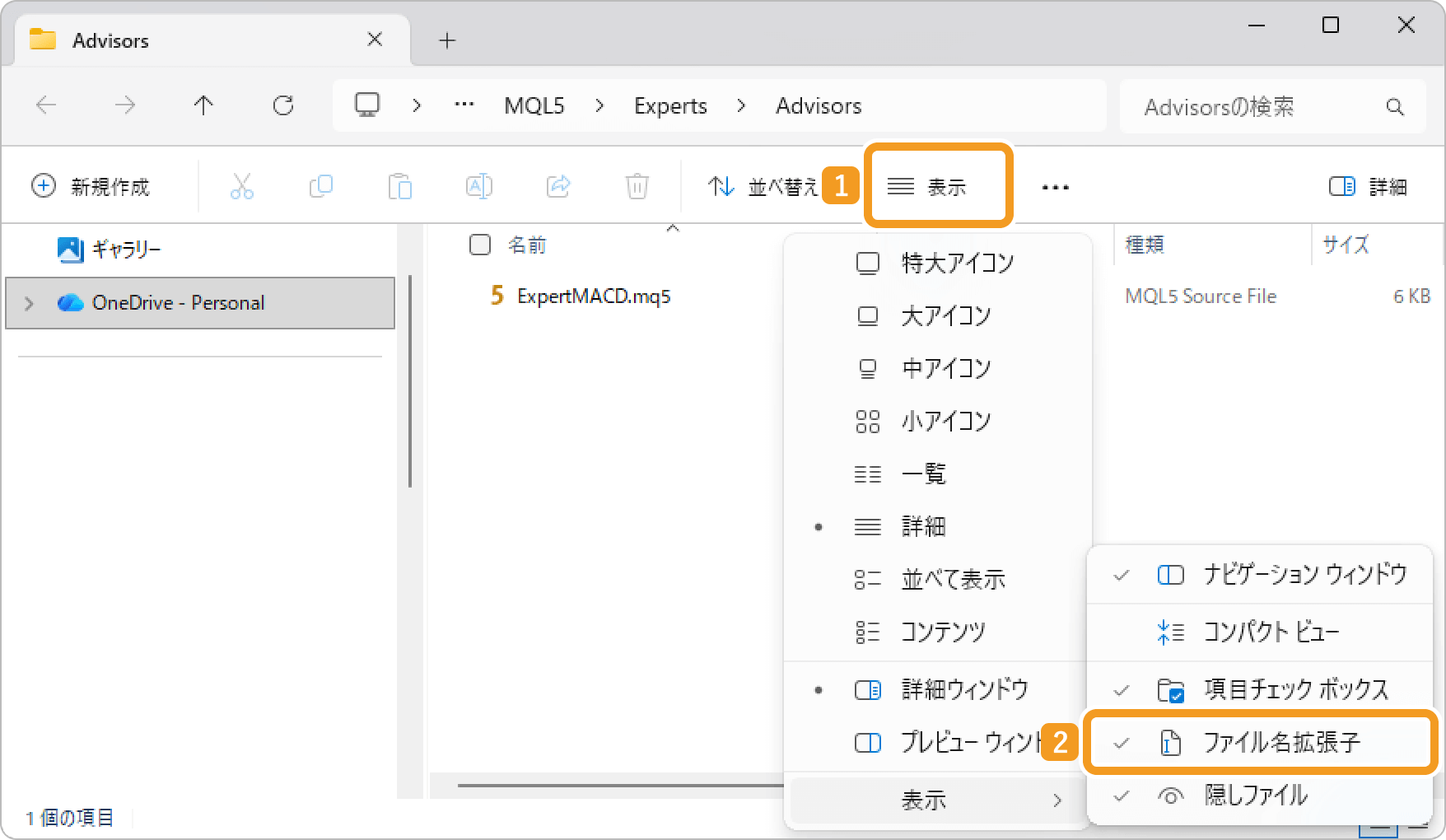Open the three-dot more options toolbar menu
This screenshot has width=1446, height=840.
(1055, 188)
